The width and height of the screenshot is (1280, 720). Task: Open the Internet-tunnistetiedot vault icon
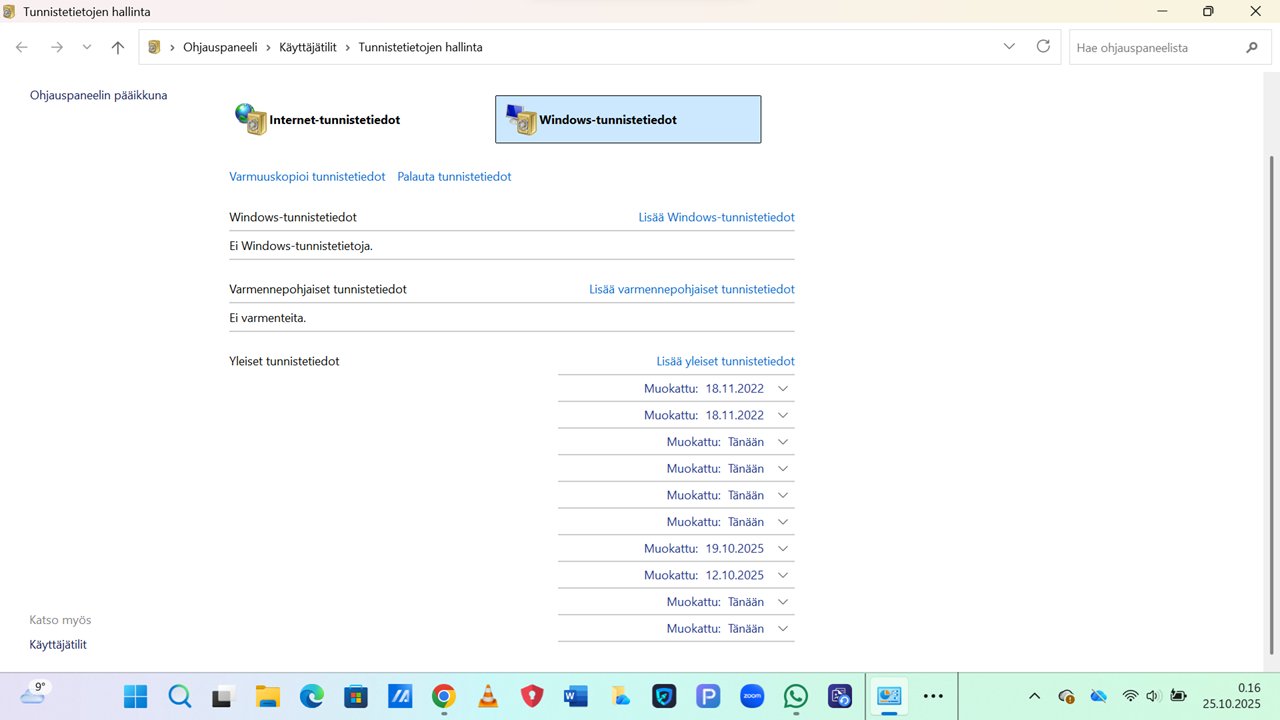pos(250,119)
